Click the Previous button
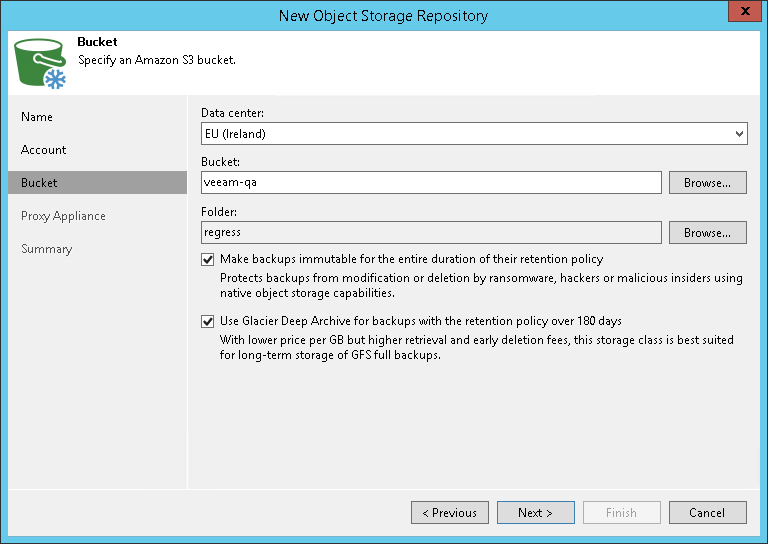 (x=450, y=513)
